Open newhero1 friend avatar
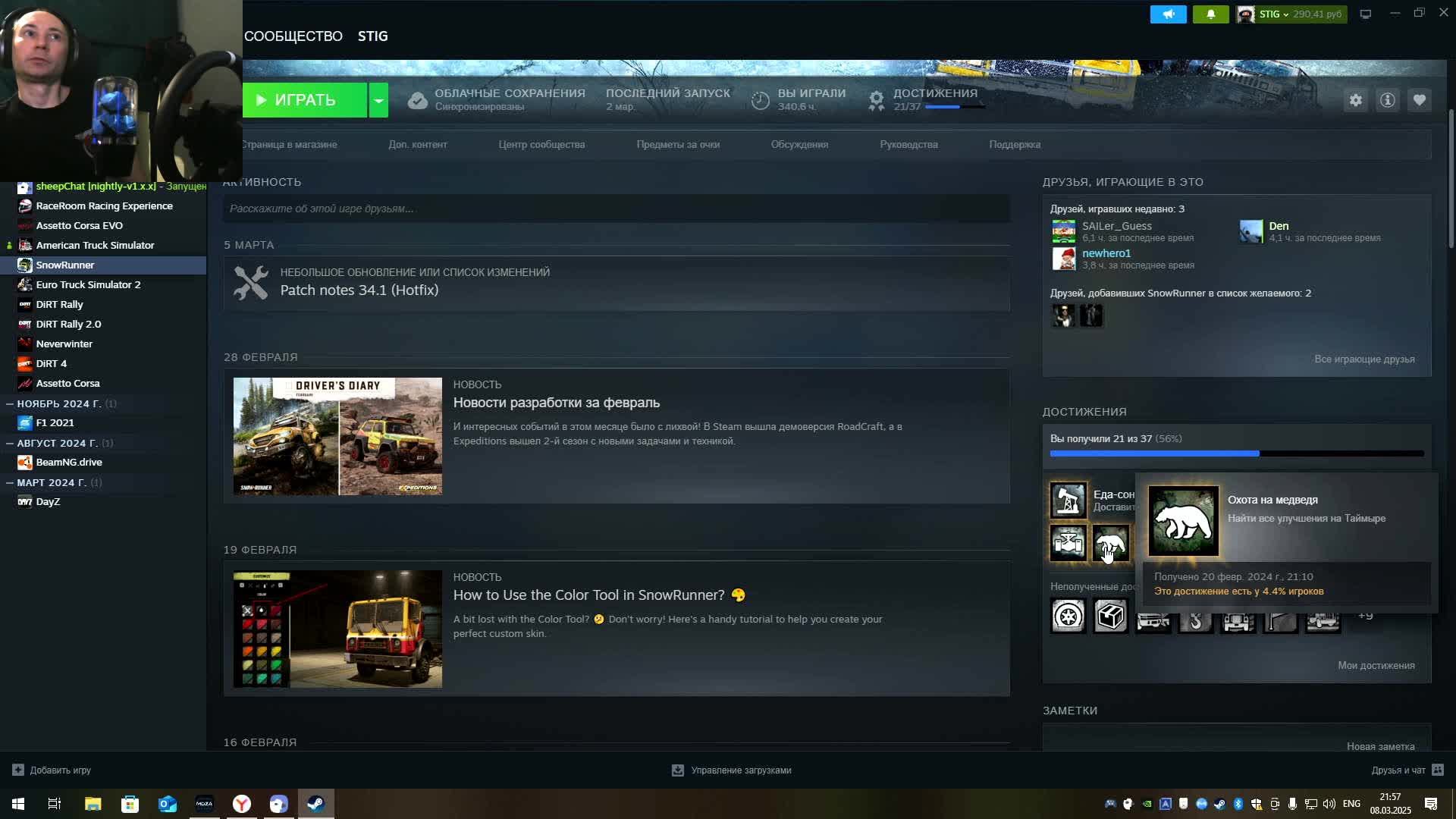The width and height of the screenshot is (1456, 819). tap(1063, 259)
